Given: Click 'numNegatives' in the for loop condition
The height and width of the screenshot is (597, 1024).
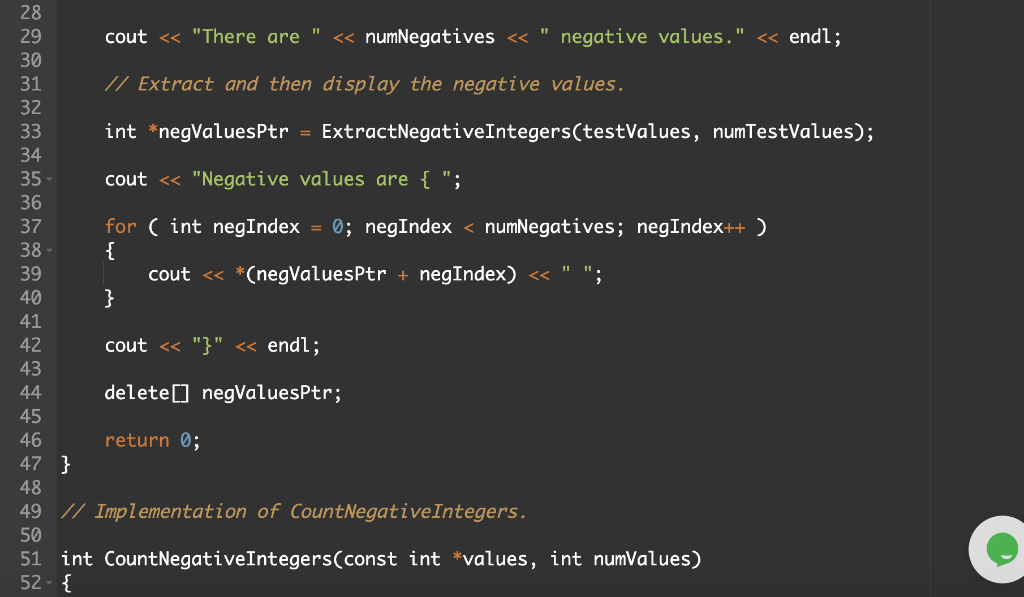Looking at the screenshot, I should [549, 227].
